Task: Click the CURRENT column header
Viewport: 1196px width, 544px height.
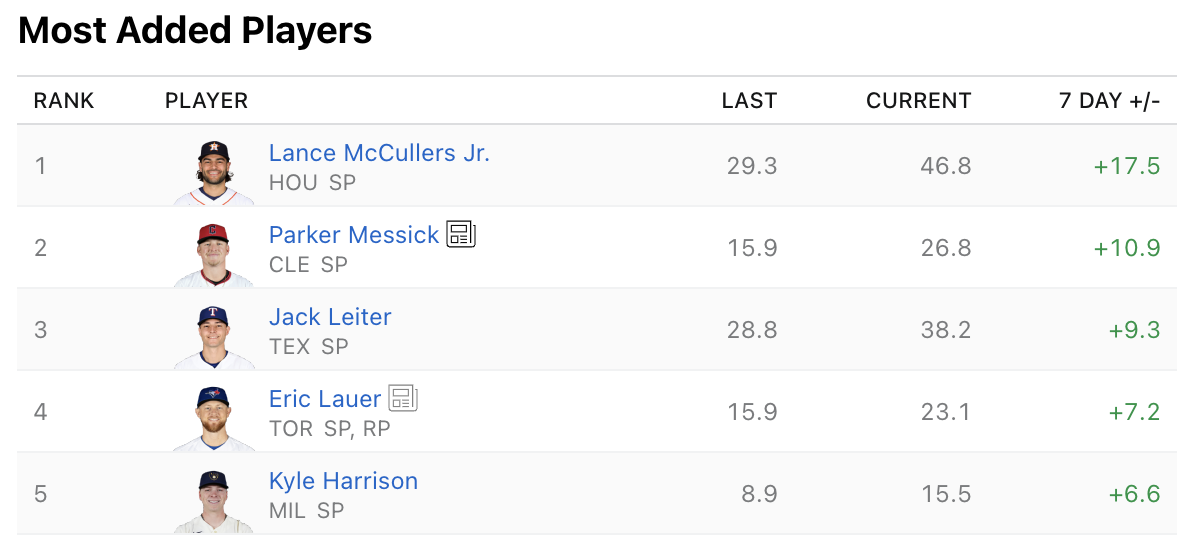Action: [918, 101]
